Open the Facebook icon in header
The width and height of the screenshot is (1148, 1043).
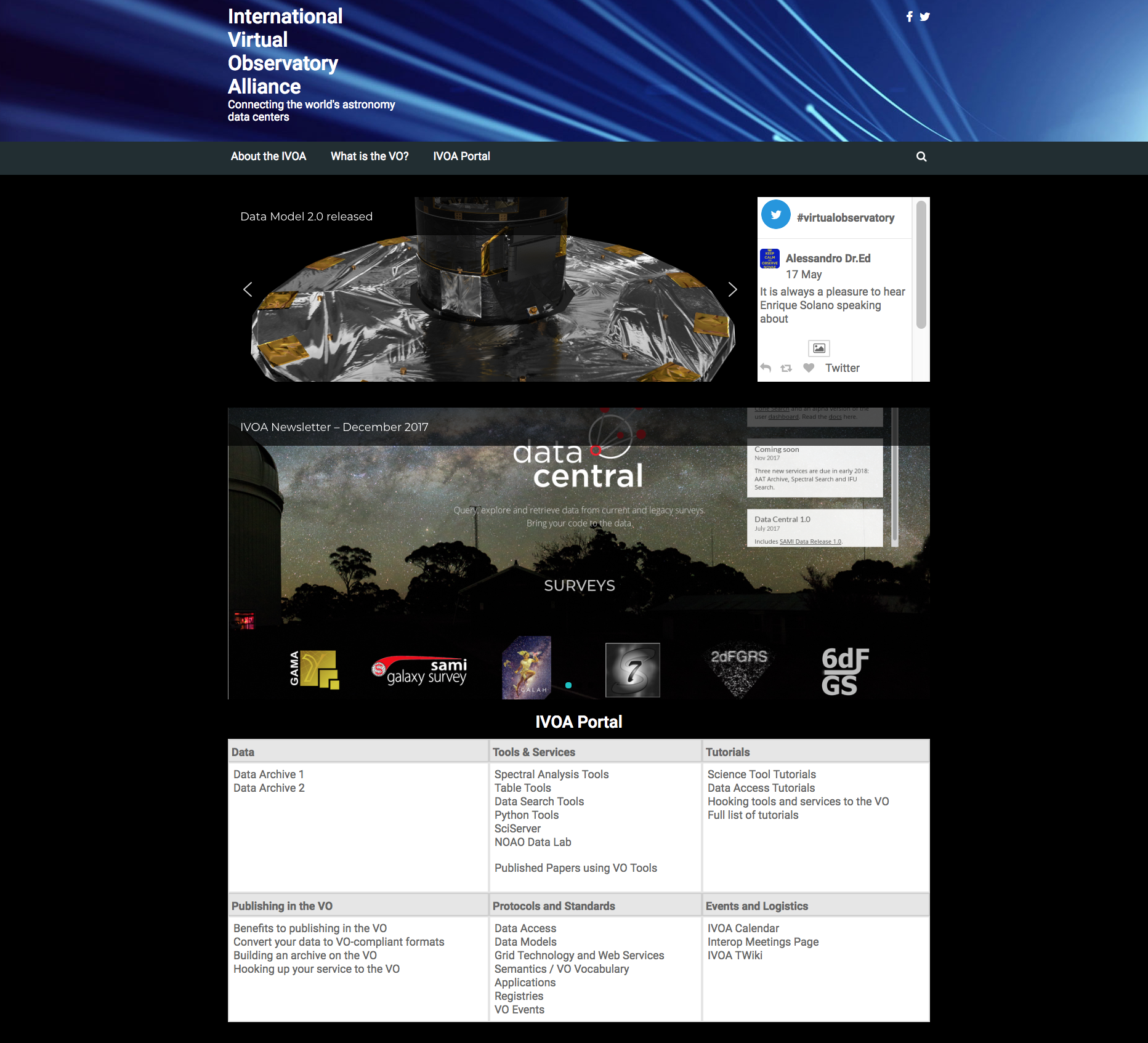909,17
